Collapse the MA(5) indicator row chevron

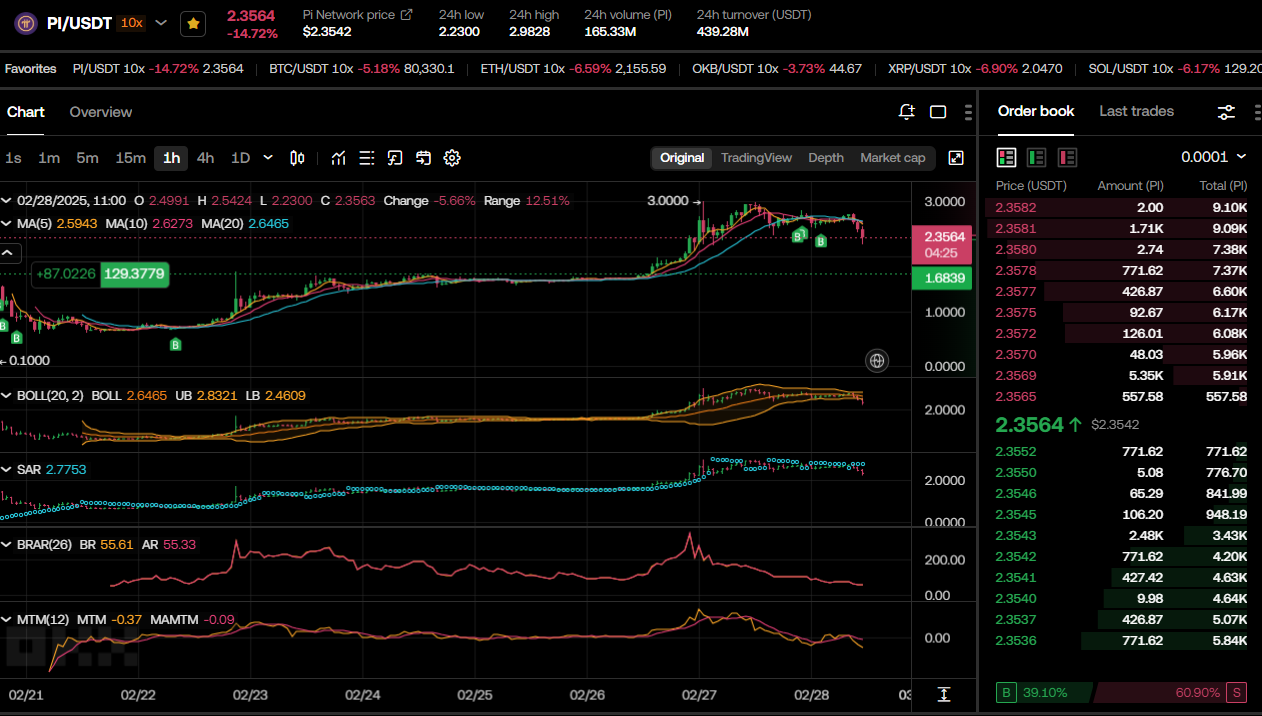coord(7,223)
